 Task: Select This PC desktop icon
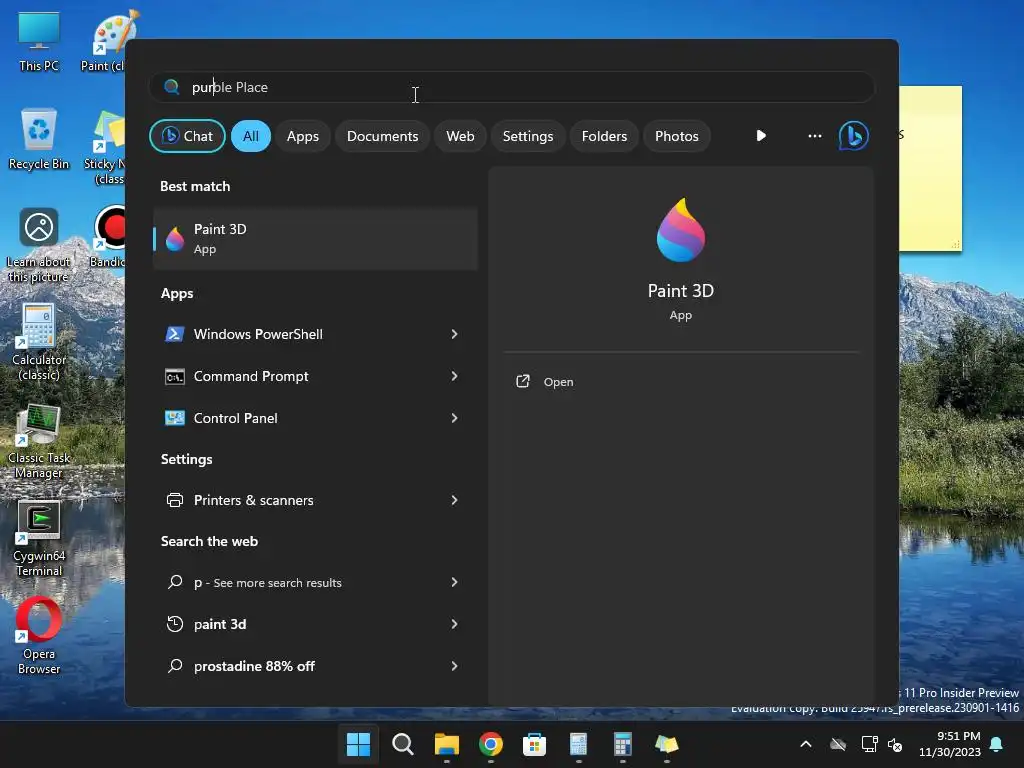point(39,41)
